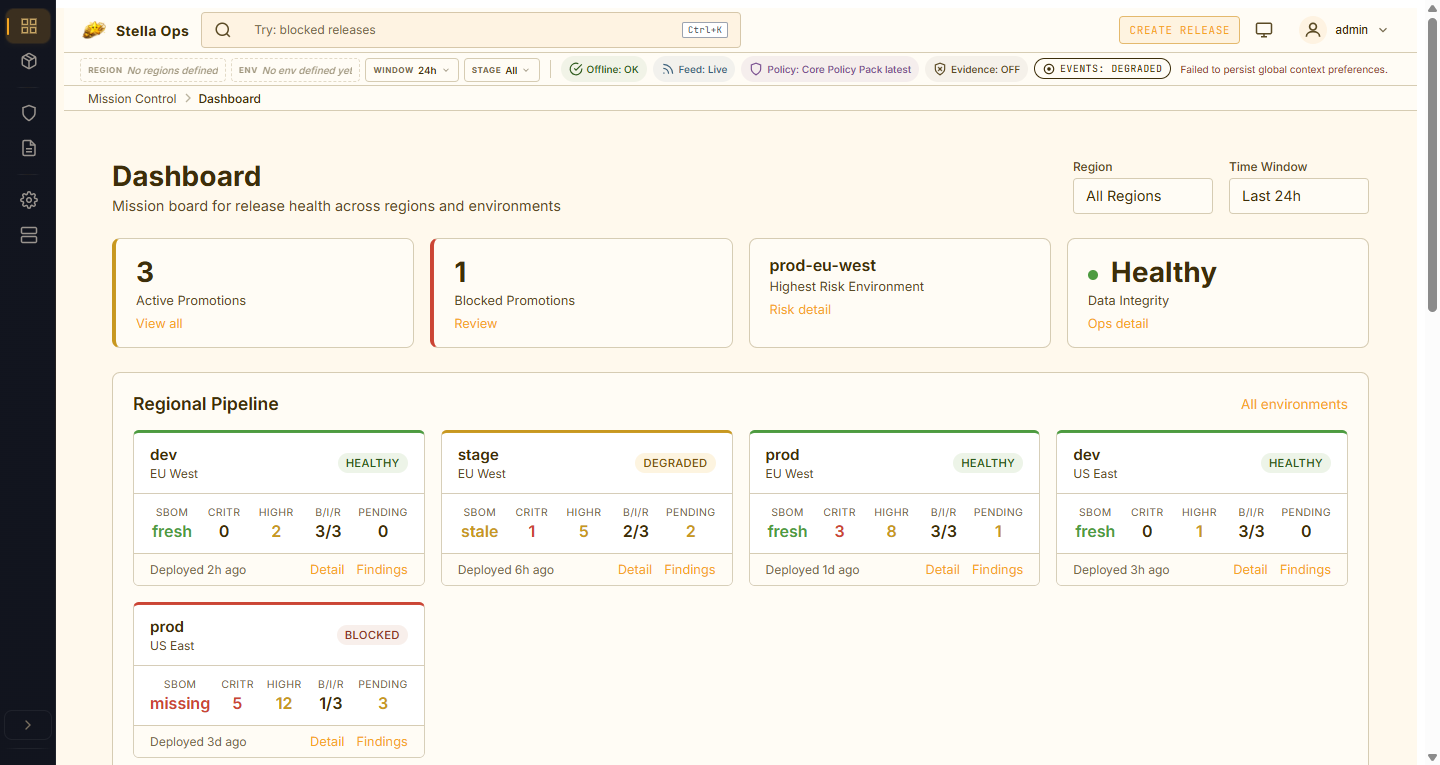Viewport: 1440px width, 765px height.
Task: Click the monitor theme icon in header
Action: pyautogui.click(x=1264, y=30)
